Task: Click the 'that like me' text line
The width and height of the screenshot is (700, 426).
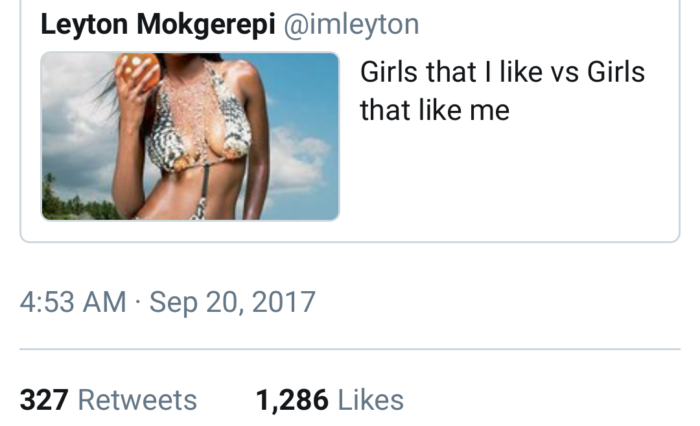Action: [x=434, y=110]
